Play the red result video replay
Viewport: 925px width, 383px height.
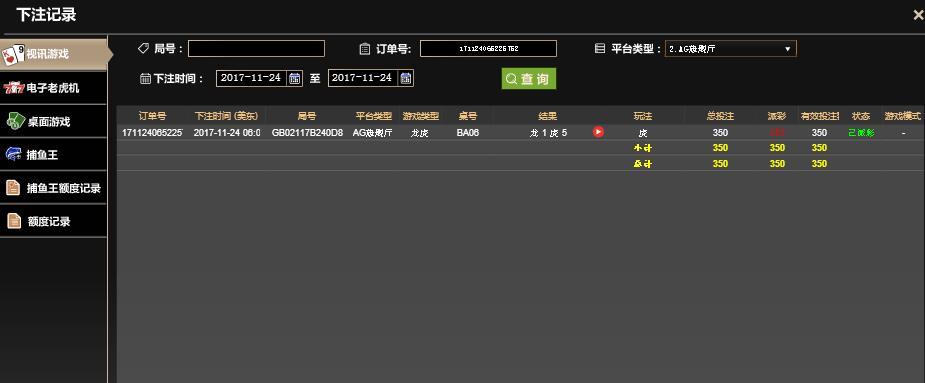[x=598, y=132]
